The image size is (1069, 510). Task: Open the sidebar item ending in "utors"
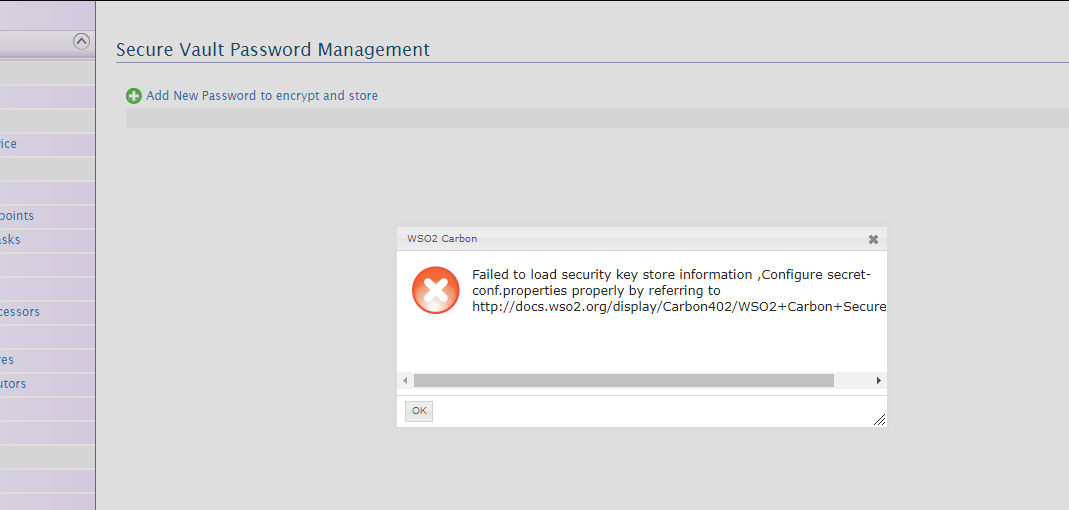(13, 384)
